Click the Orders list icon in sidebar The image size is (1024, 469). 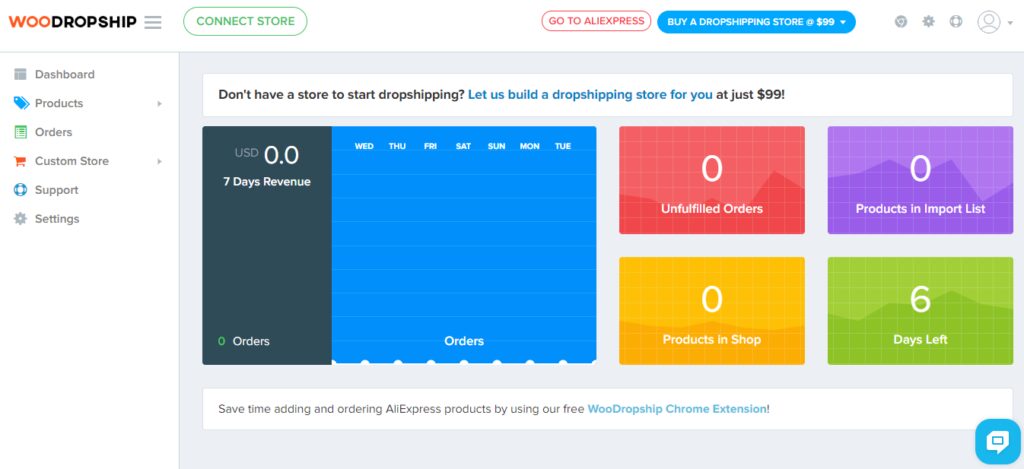(x=21, y=132)
